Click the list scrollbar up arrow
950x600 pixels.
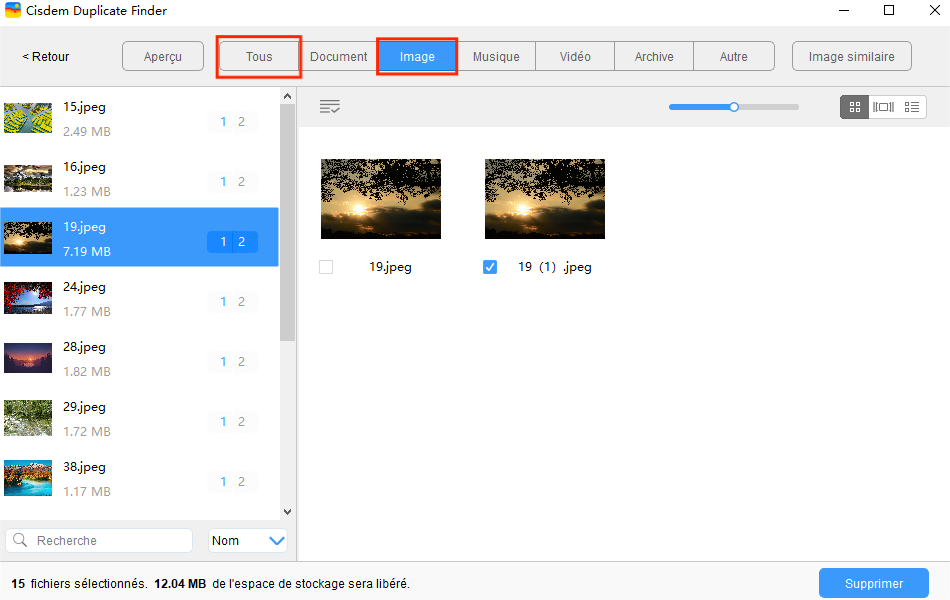click(x=287, y=96)
